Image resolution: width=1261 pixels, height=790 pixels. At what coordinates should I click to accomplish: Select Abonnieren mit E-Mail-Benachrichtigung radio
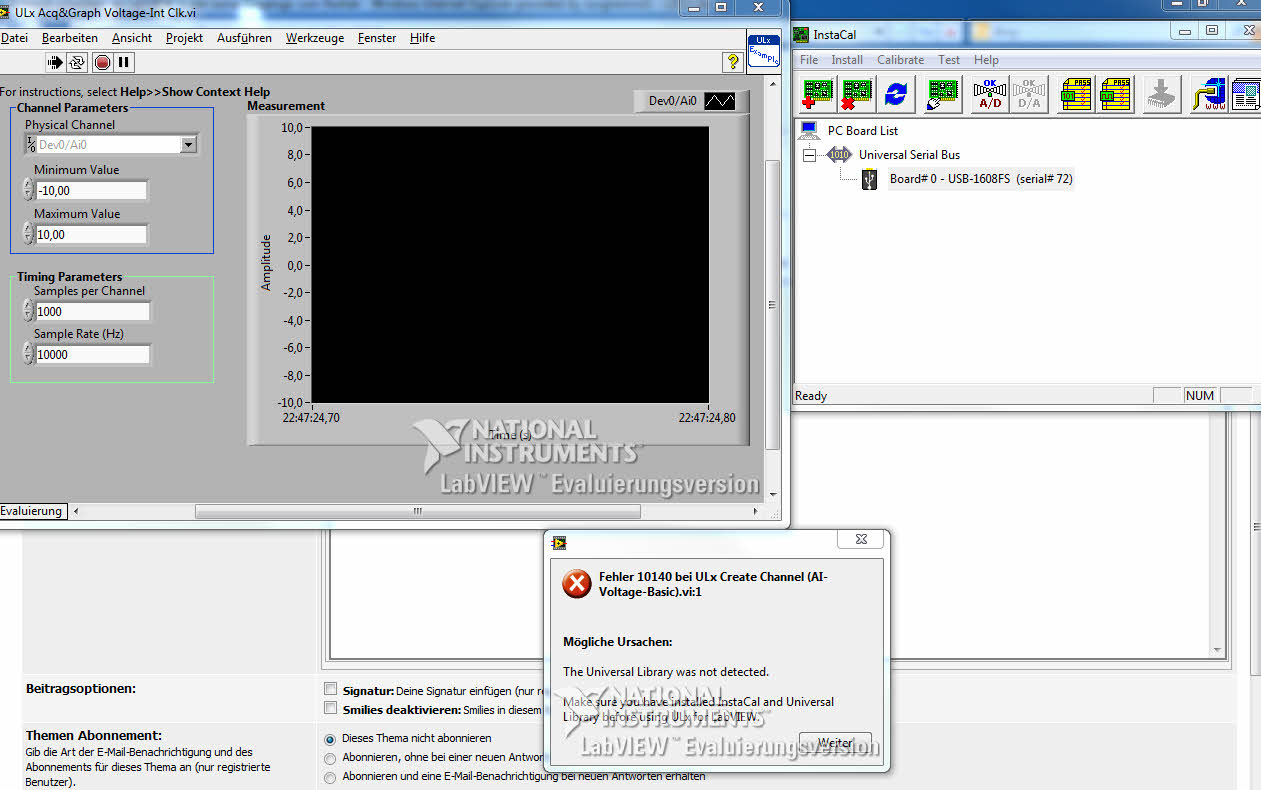pos(331,776)
